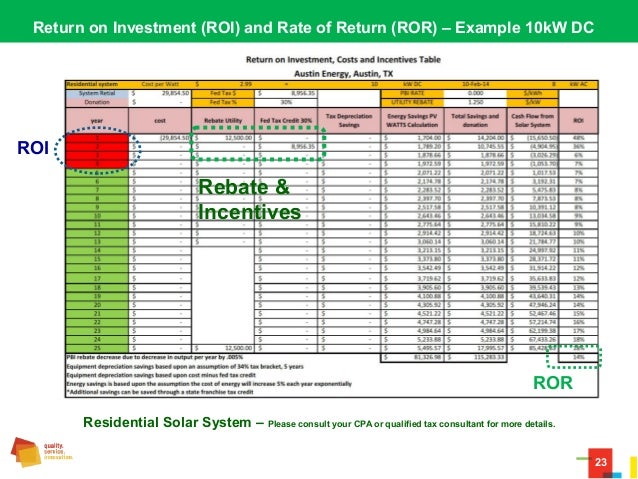Screen dimensions: 638x479
Task: Select the 'kW DC' cell
Action: tap(412, 84)
